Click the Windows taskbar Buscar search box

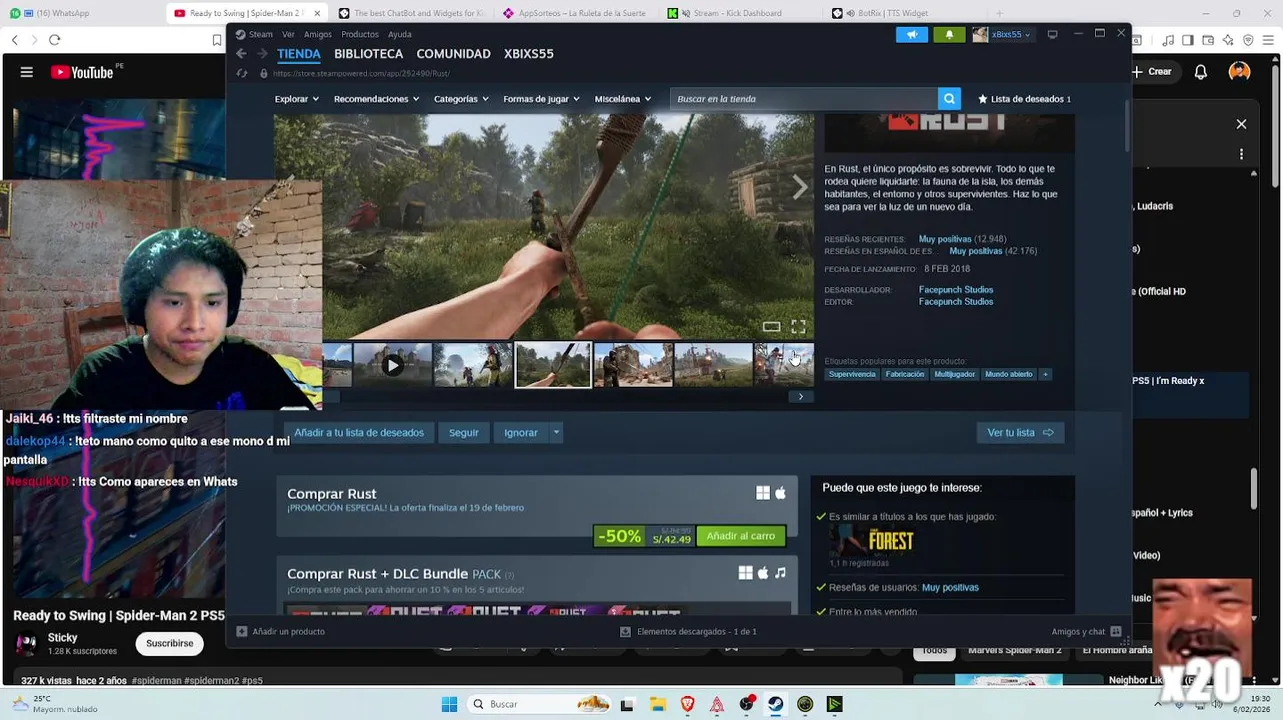point(540,704)
